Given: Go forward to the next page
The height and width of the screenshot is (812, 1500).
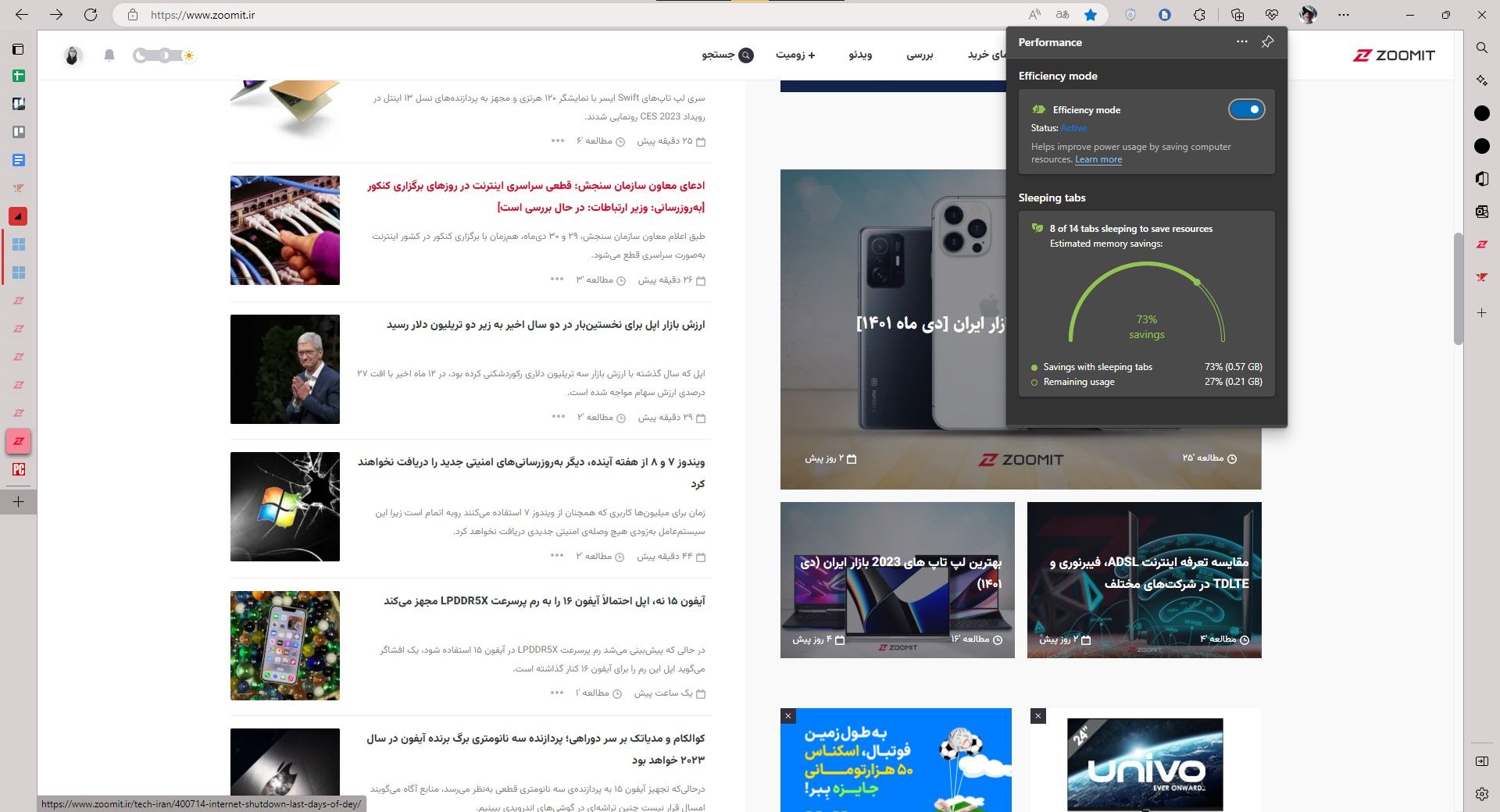Looking at the screenshot, I should click(x=56, y=15).
